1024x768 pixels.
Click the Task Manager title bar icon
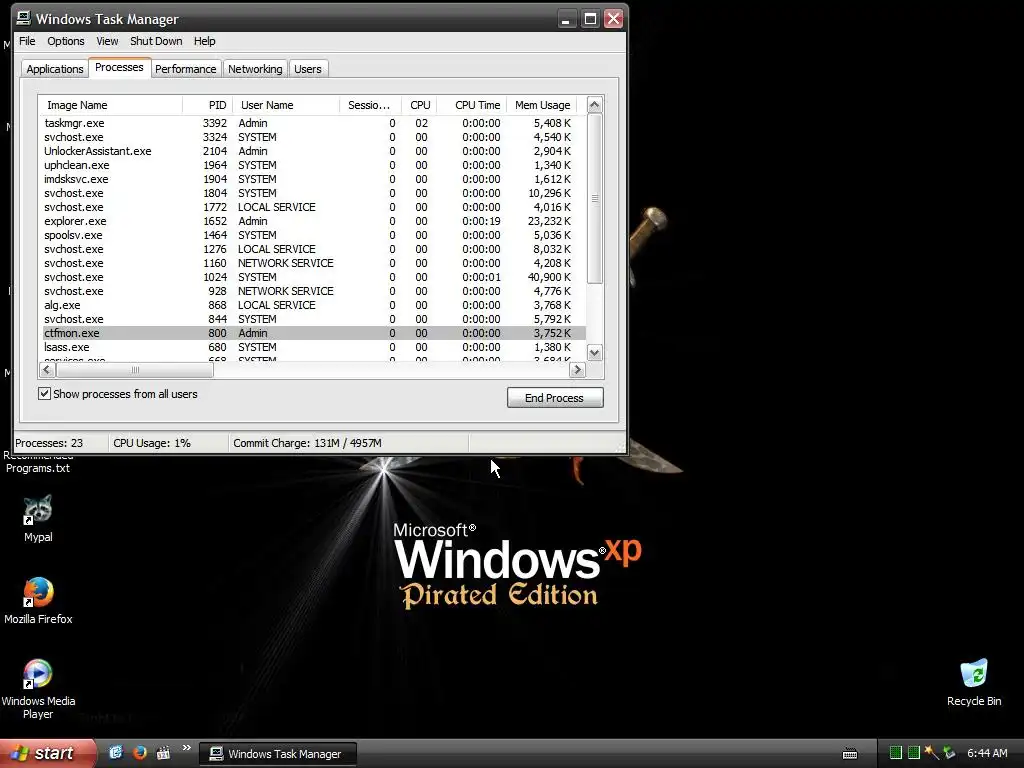click(24, 18)
